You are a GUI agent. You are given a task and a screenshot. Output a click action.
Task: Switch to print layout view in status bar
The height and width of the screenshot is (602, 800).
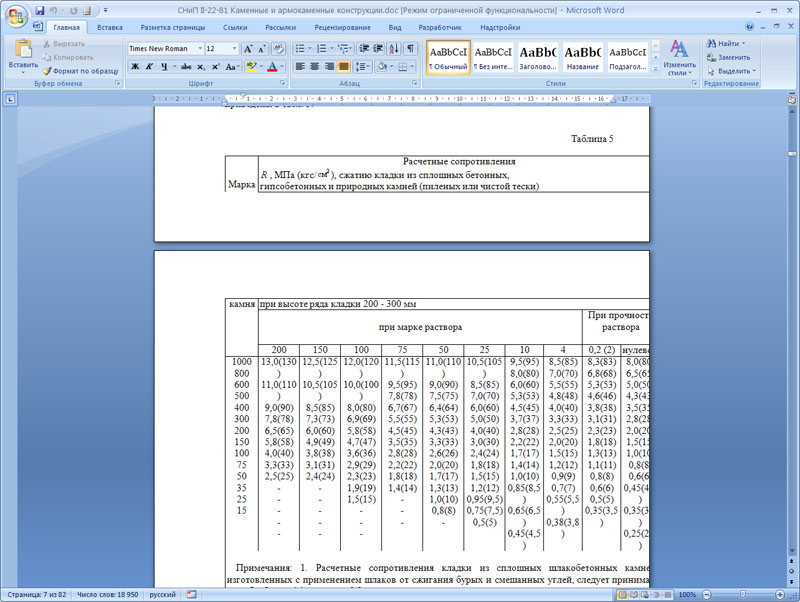[x=622, y=594]
